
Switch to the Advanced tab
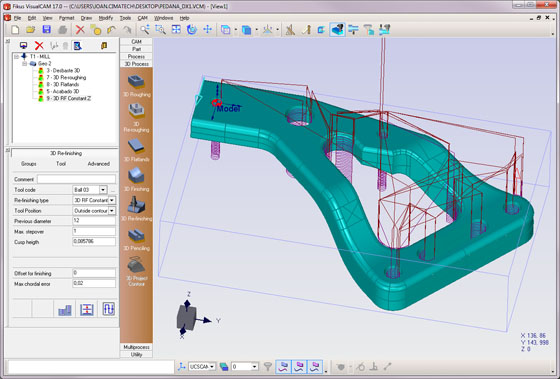click(x=99, y=164)
